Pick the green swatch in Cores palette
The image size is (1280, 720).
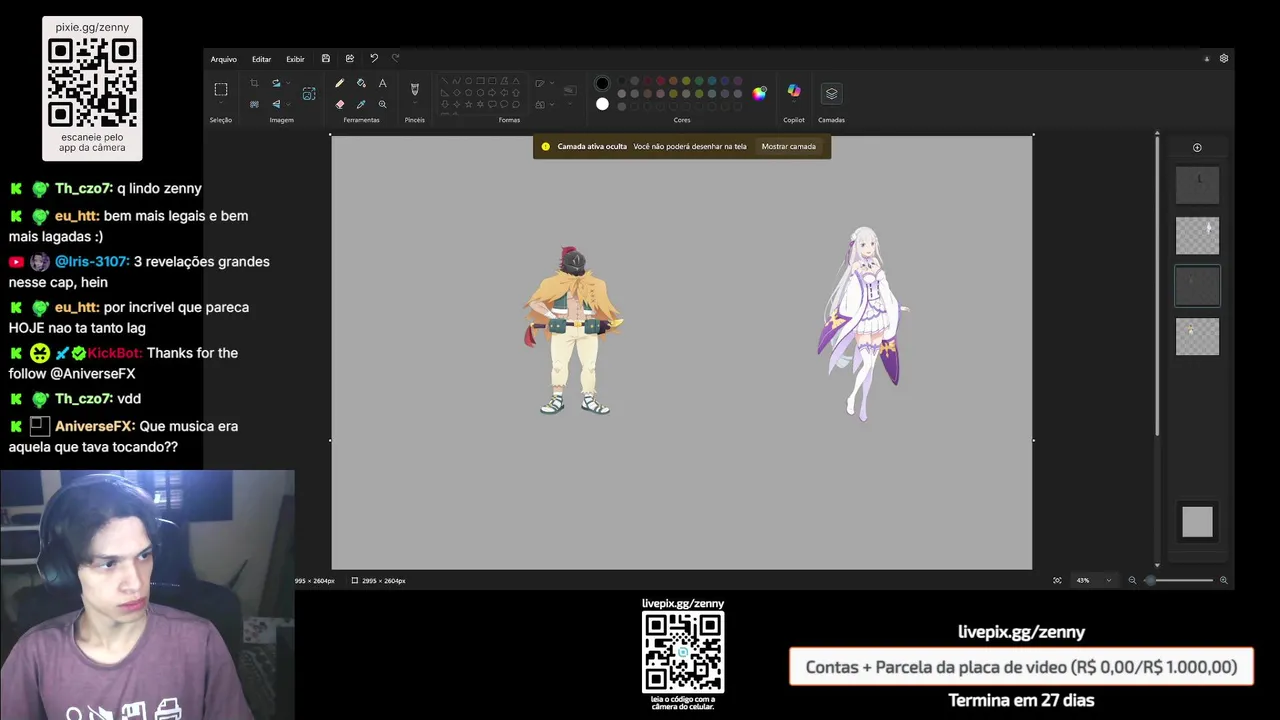pos(699,81)
